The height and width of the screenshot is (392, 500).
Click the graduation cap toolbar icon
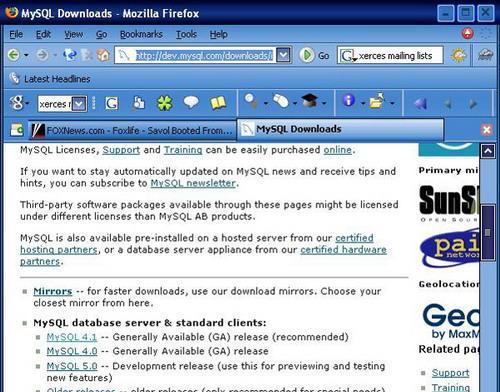point(309,100)
